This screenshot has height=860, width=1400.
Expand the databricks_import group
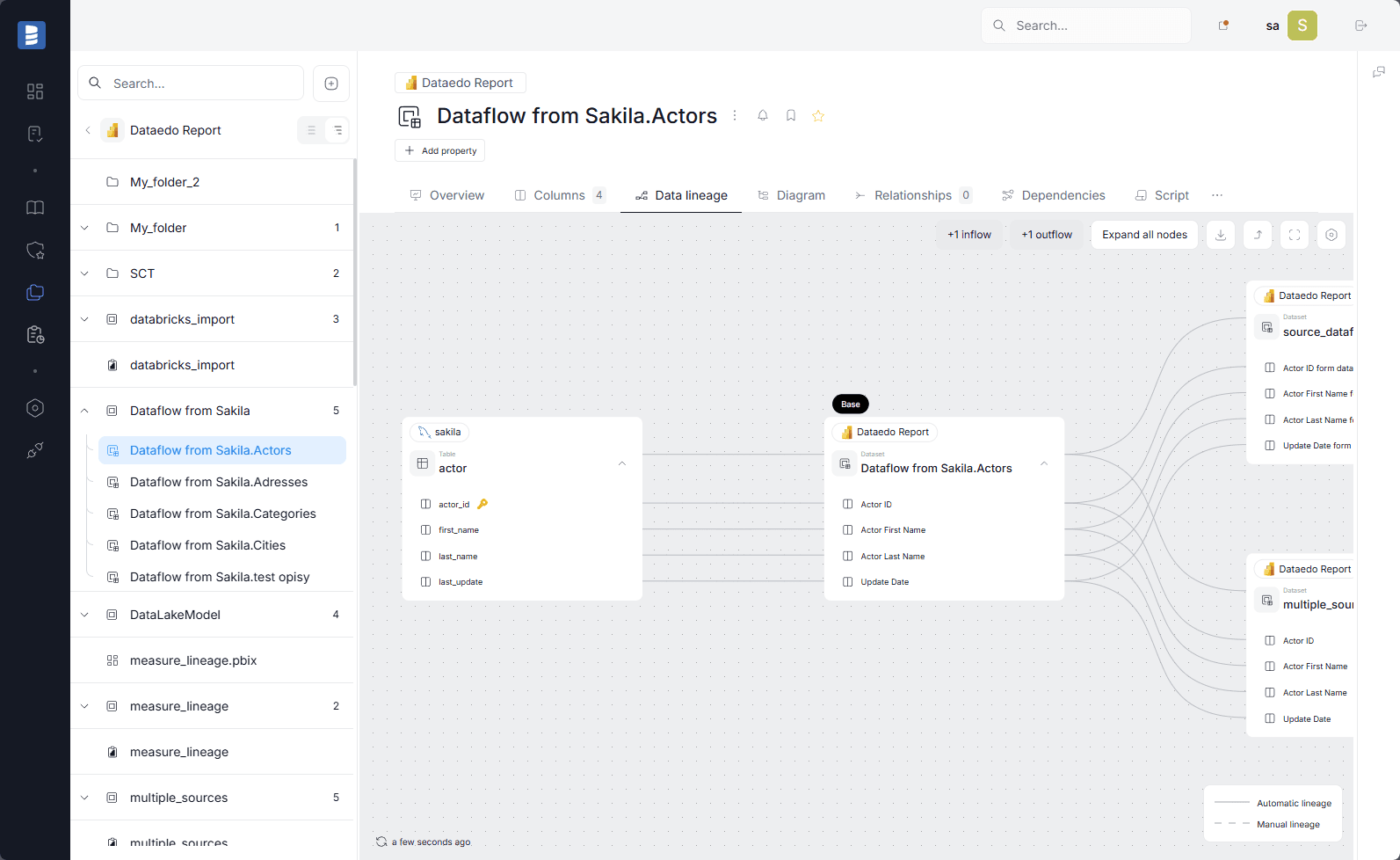coord(84,319)
